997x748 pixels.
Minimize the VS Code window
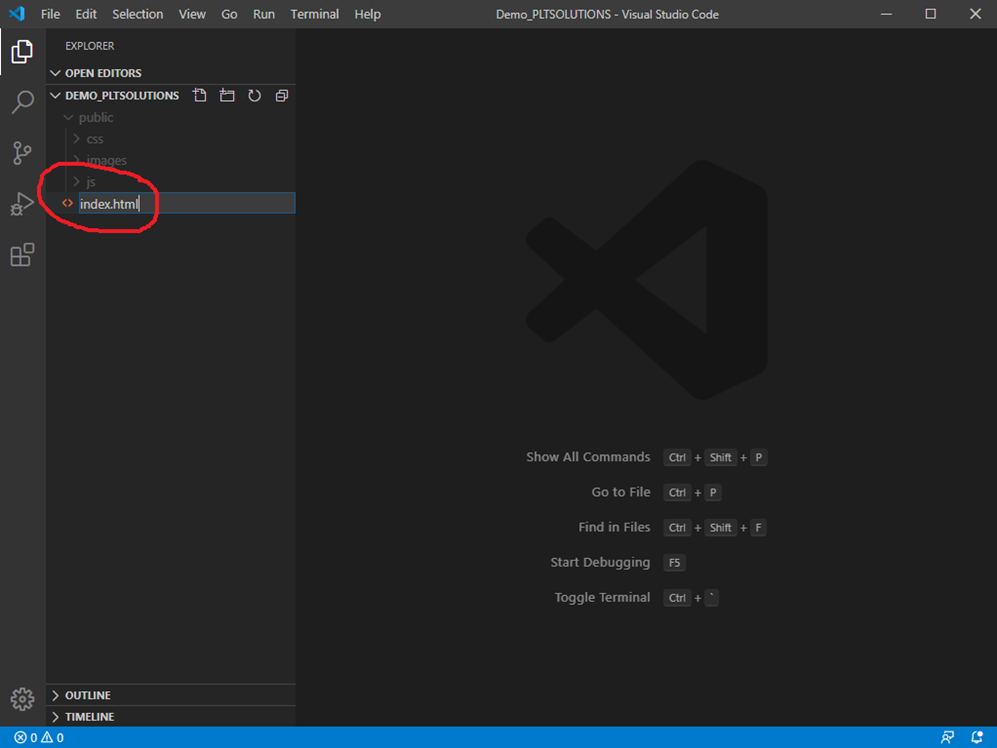[886, 14]
